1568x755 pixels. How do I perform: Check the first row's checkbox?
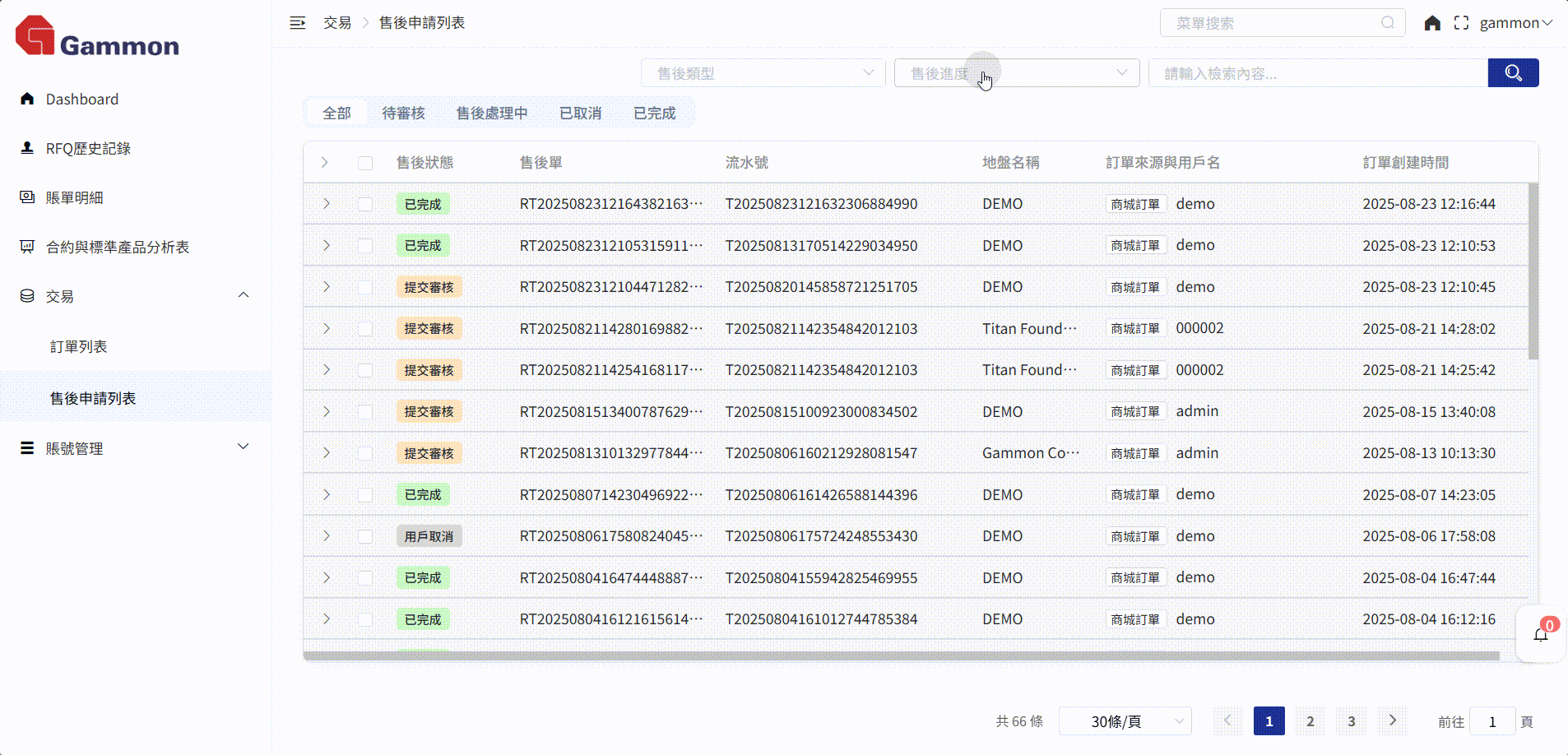[x=365, y=204]
